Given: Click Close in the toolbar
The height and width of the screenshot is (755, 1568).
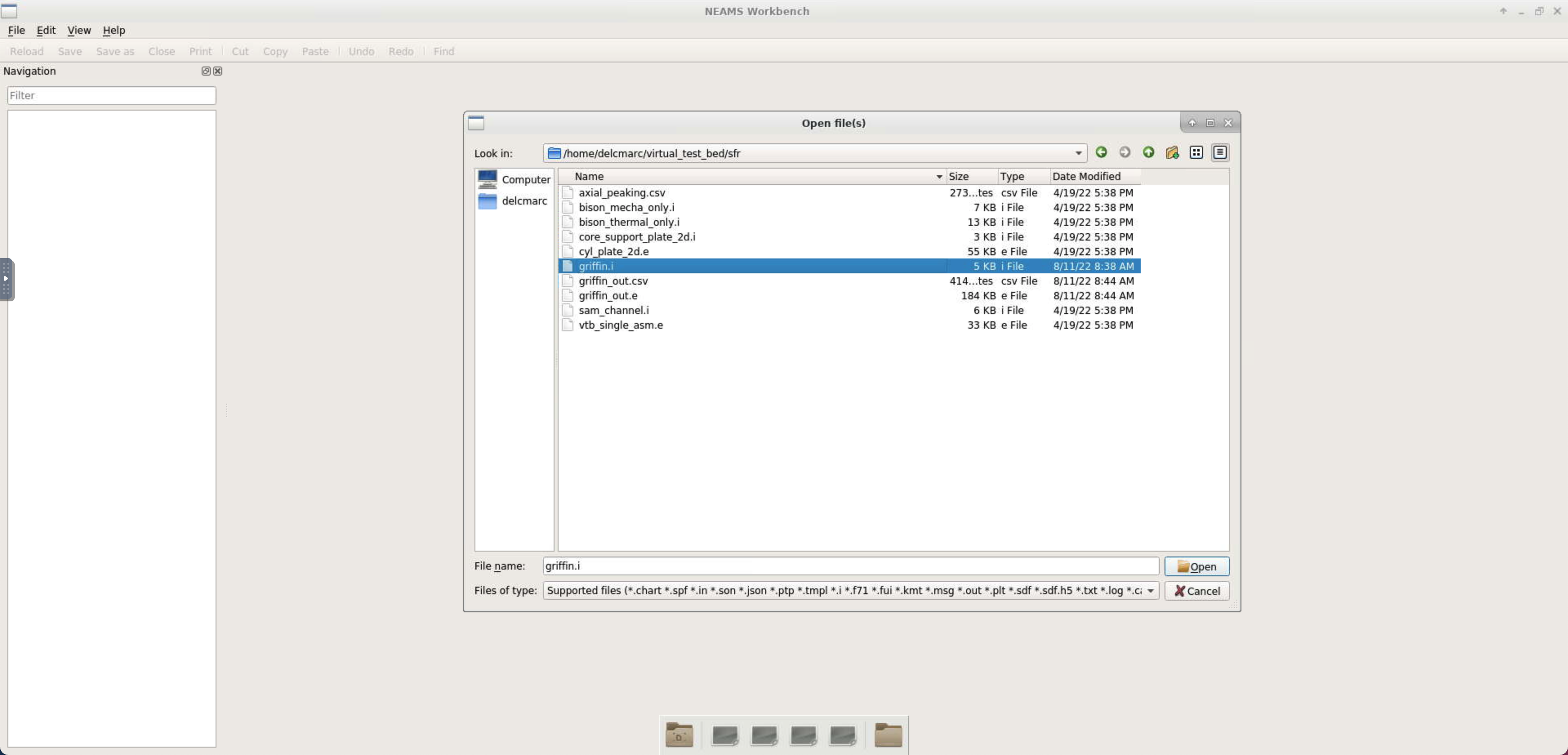Looking at the screenshot, I should tap(161, 51).
